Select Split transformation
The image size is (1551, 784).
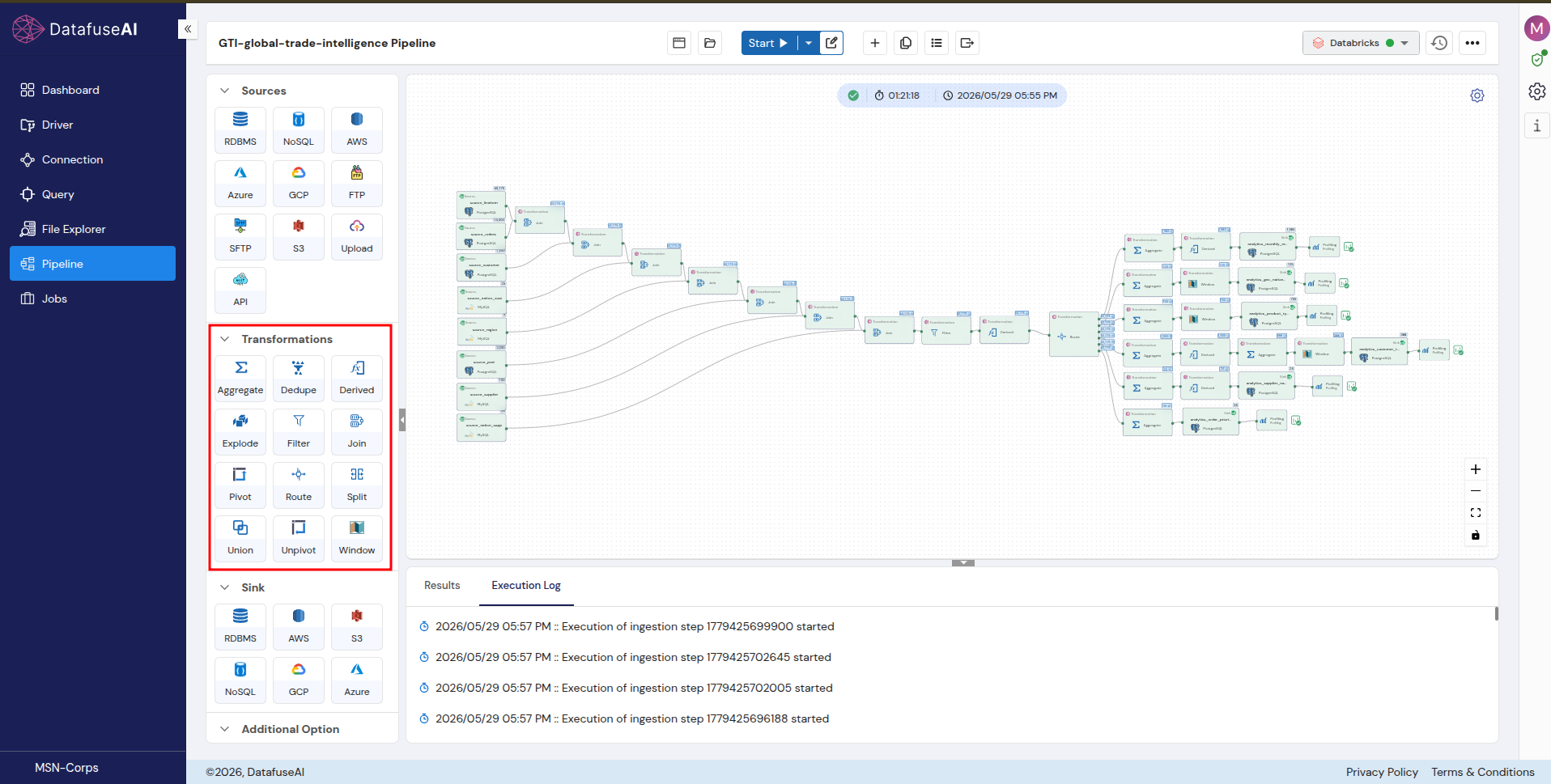357,485
